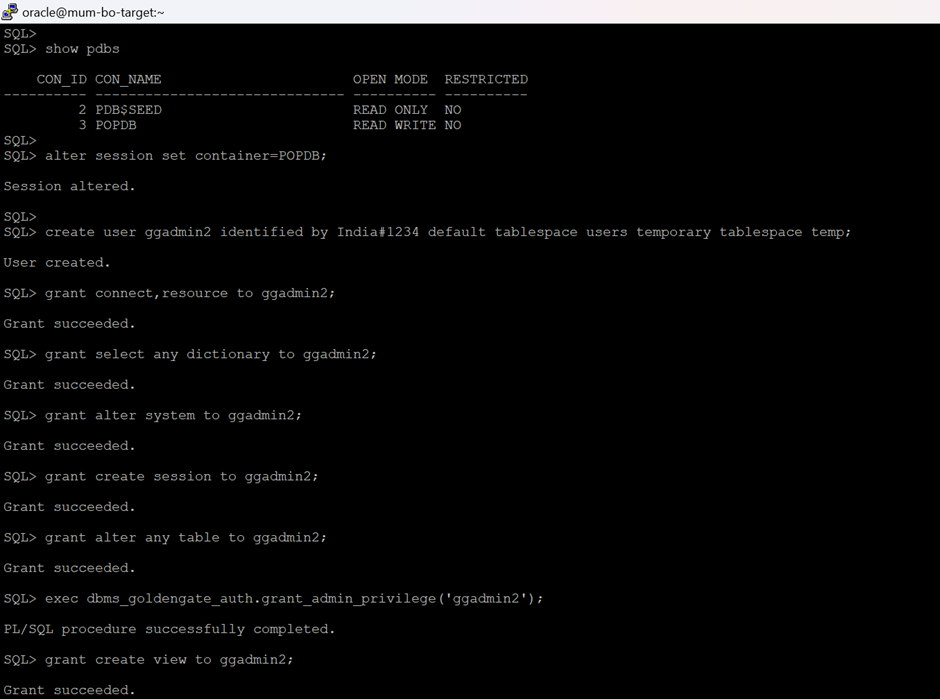Click the 'grant alter system to ggadmin2' line
The height and width of the screenshot is (699, 940).
173,415
